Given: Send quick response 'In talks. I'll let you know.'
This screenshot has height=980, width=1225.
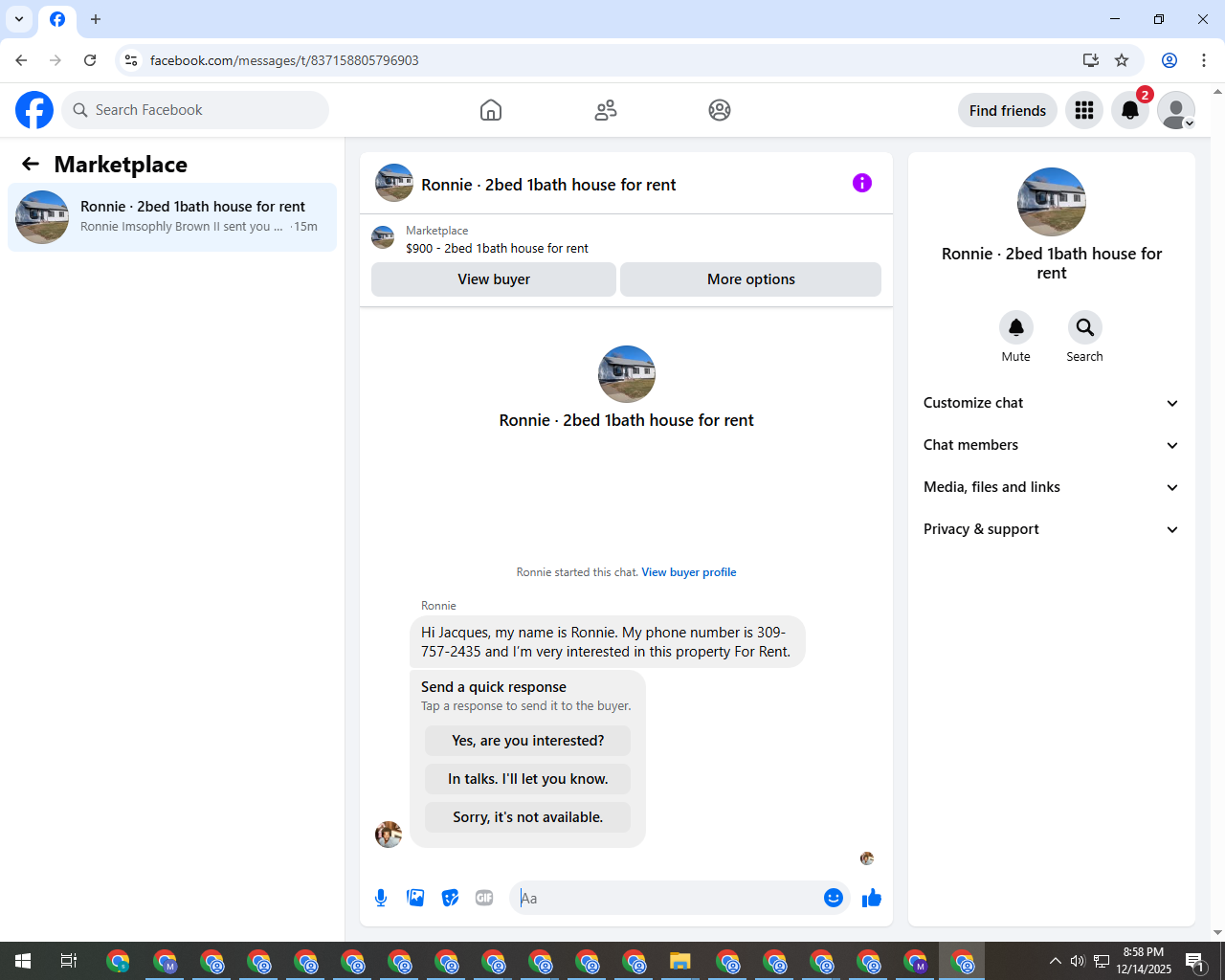Looking at the screenshot, I should (528, 779).
